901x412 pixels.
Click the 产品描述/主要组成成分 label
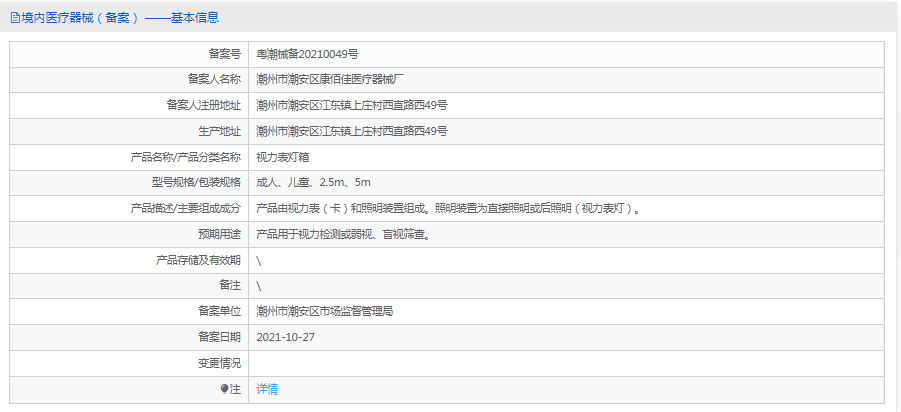[186, 209]
